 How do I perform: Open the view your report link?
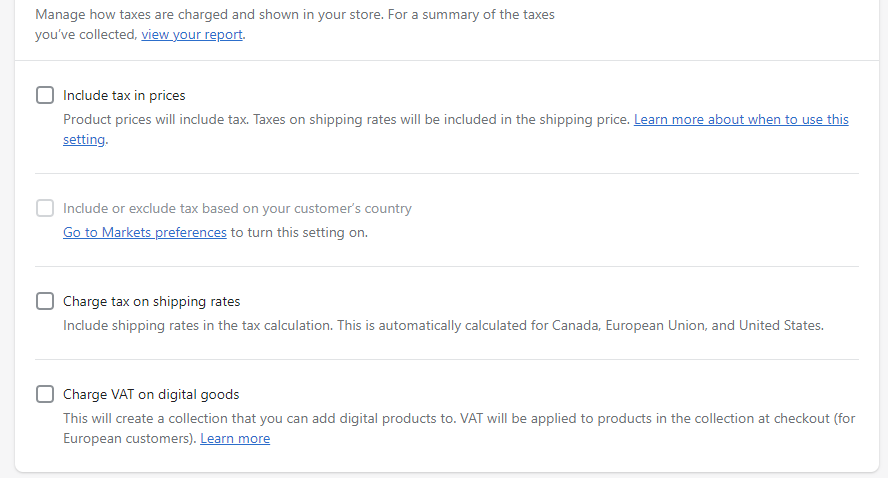pyautogui.click(x=192, y=34)
